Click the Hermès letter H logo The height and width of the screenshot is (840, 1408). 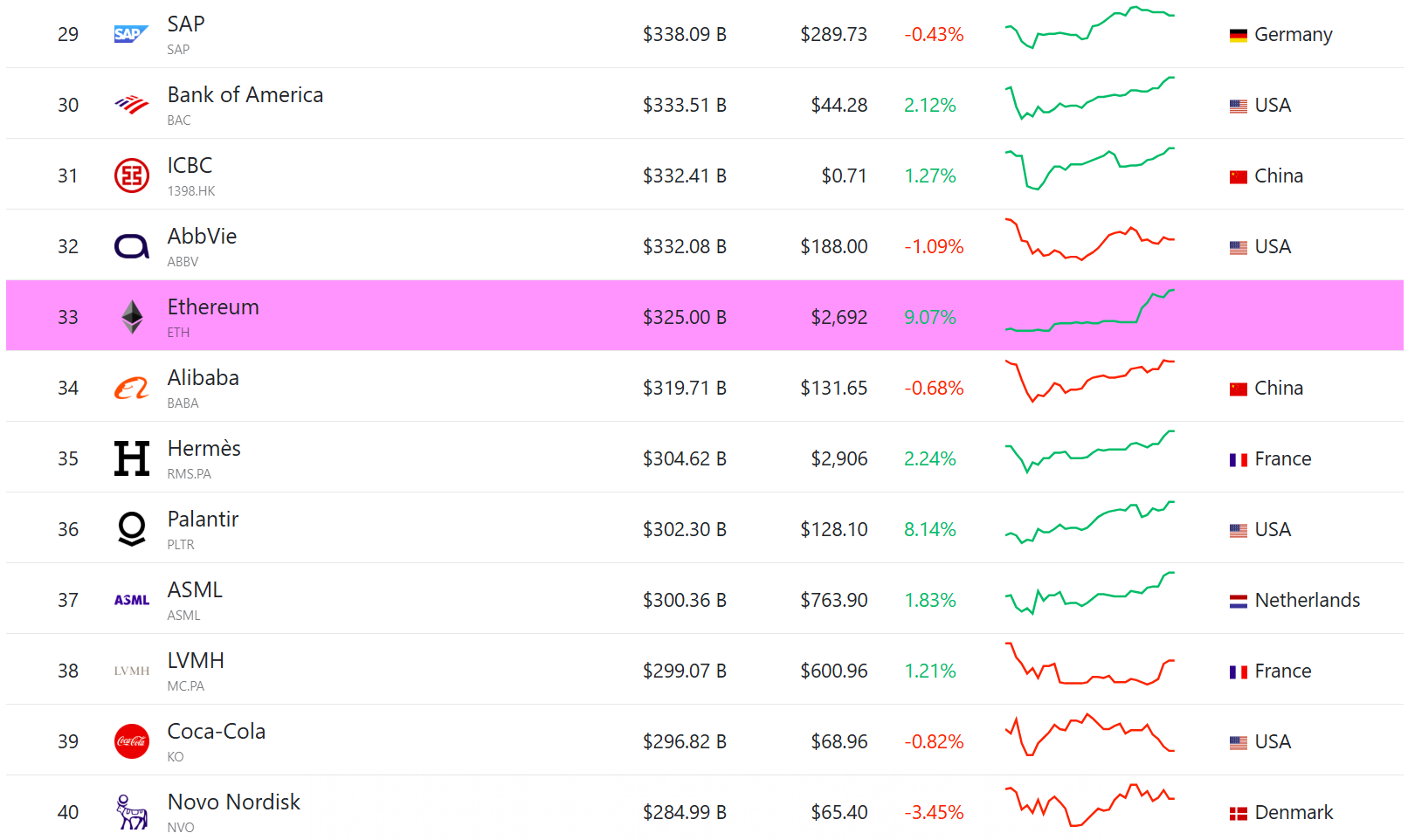coord(130,458)
